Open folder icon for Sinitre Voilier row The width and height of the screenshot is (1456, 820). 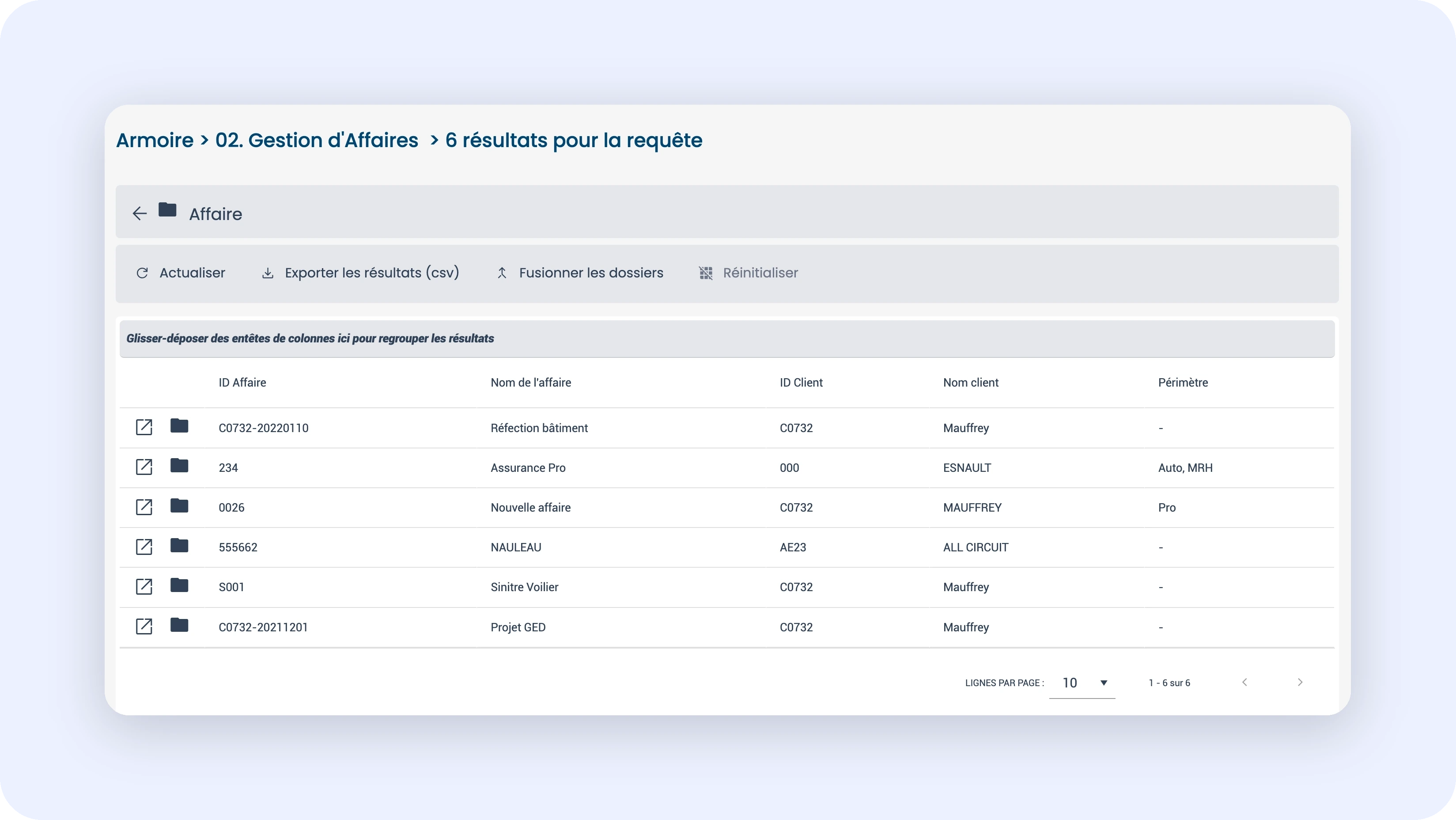179,585
